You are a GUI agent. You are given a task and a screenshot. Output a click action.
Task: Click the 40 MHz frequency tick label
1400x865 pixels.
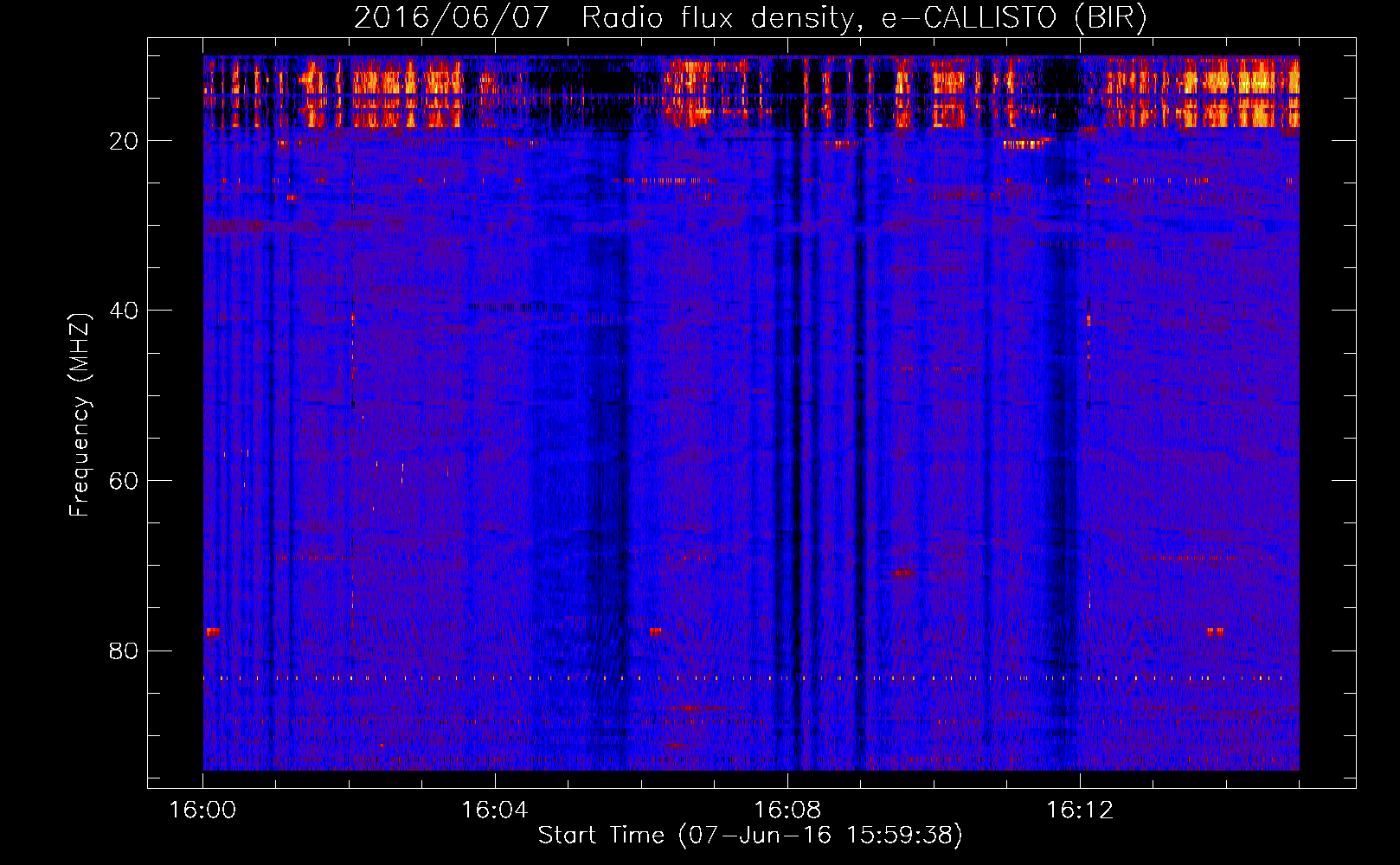[124, 311]
